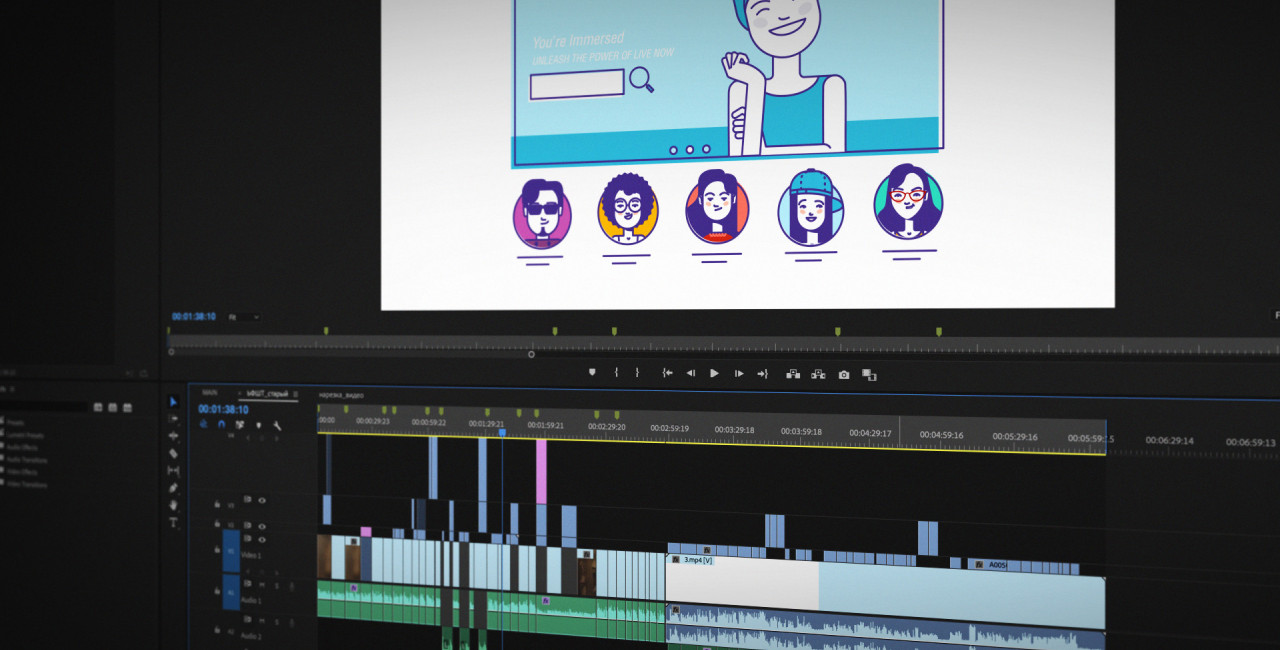Switch to the MAIN sequence tab
The width and height of the screenshot is (1280, 650).
209,393
